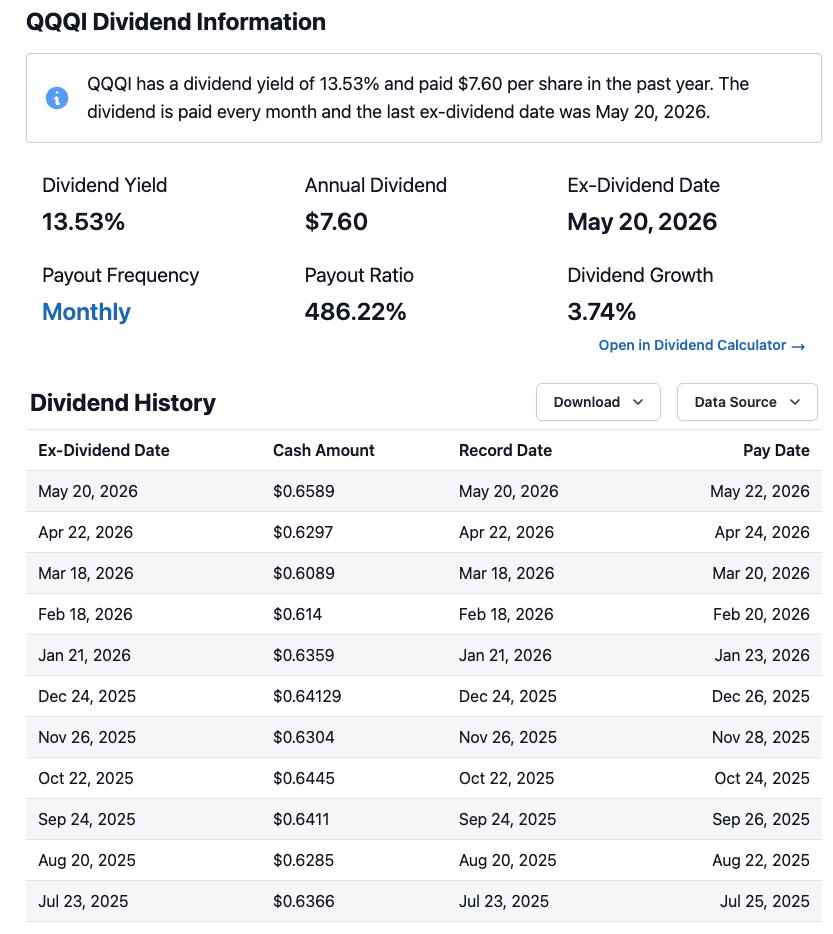Click the 486.22% Payout Ratio value

(x=355, y=312)
